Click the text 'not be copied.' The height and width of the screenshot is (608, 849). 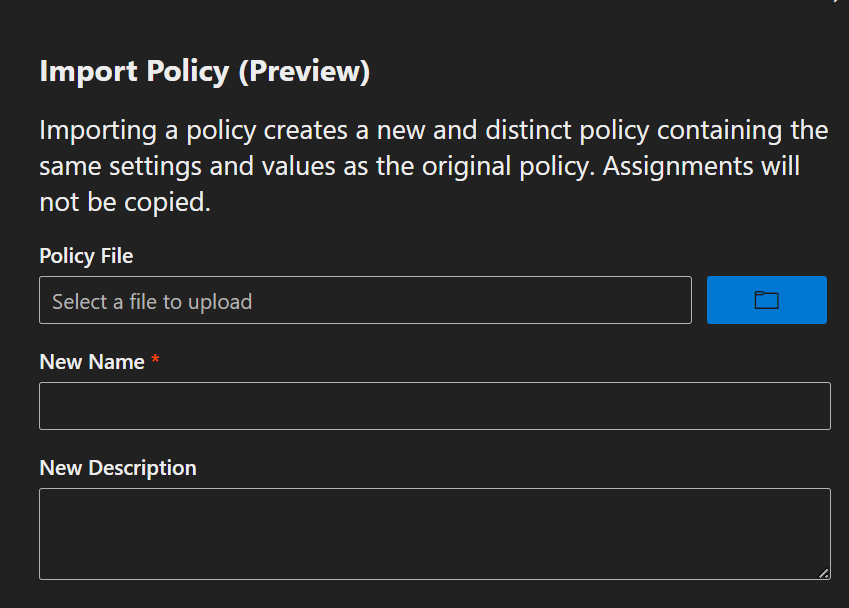(x=125, y=202)
